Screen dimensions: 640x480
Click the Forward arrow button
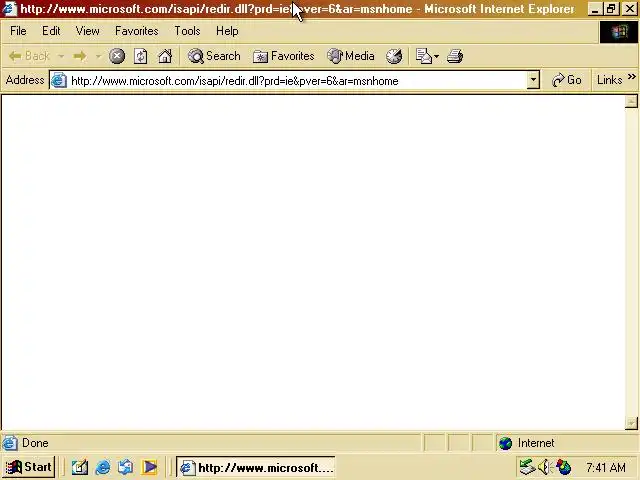[x=80, y=56]
